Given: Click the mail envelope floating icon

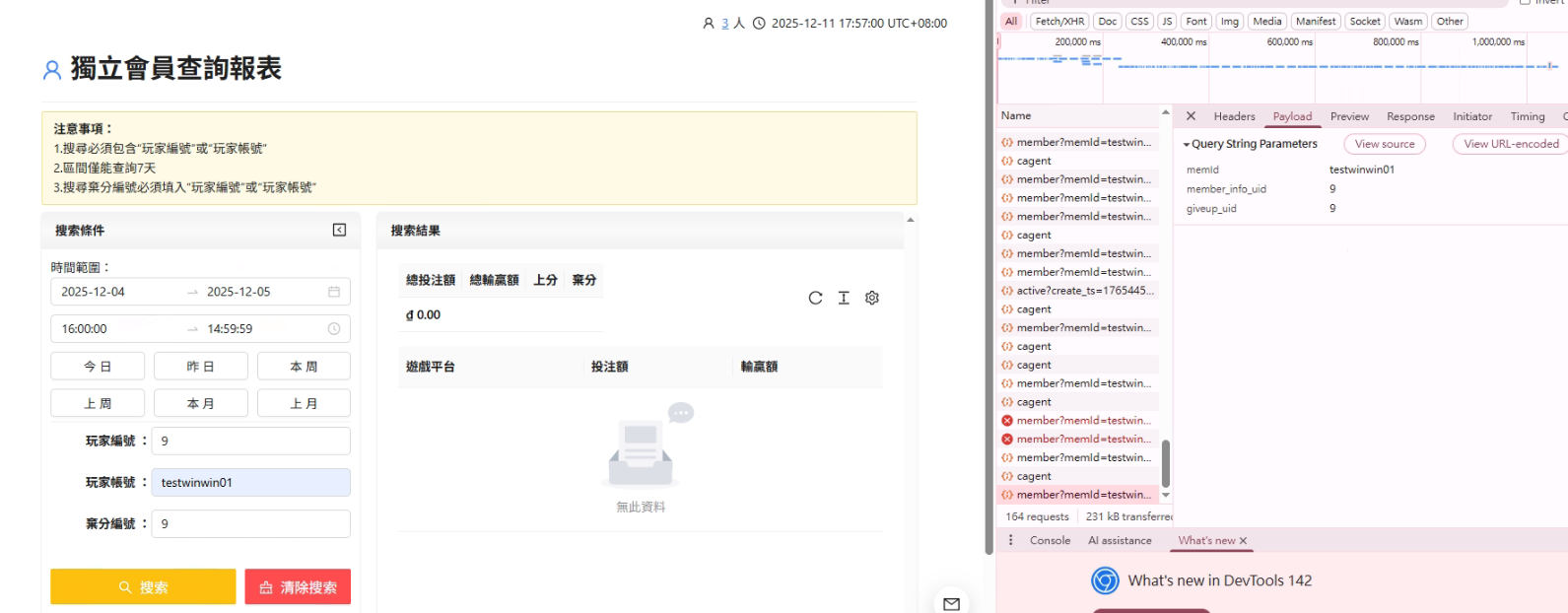Looking at the screenshot, I should pyautogui.click(x=951, y=603).
